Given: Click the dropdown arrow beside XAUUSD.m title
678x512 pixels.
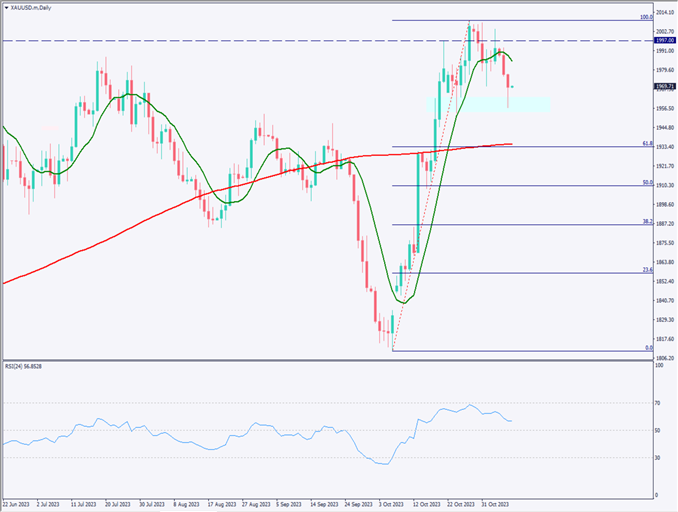Looking at the screenshot, I should 6,6.
